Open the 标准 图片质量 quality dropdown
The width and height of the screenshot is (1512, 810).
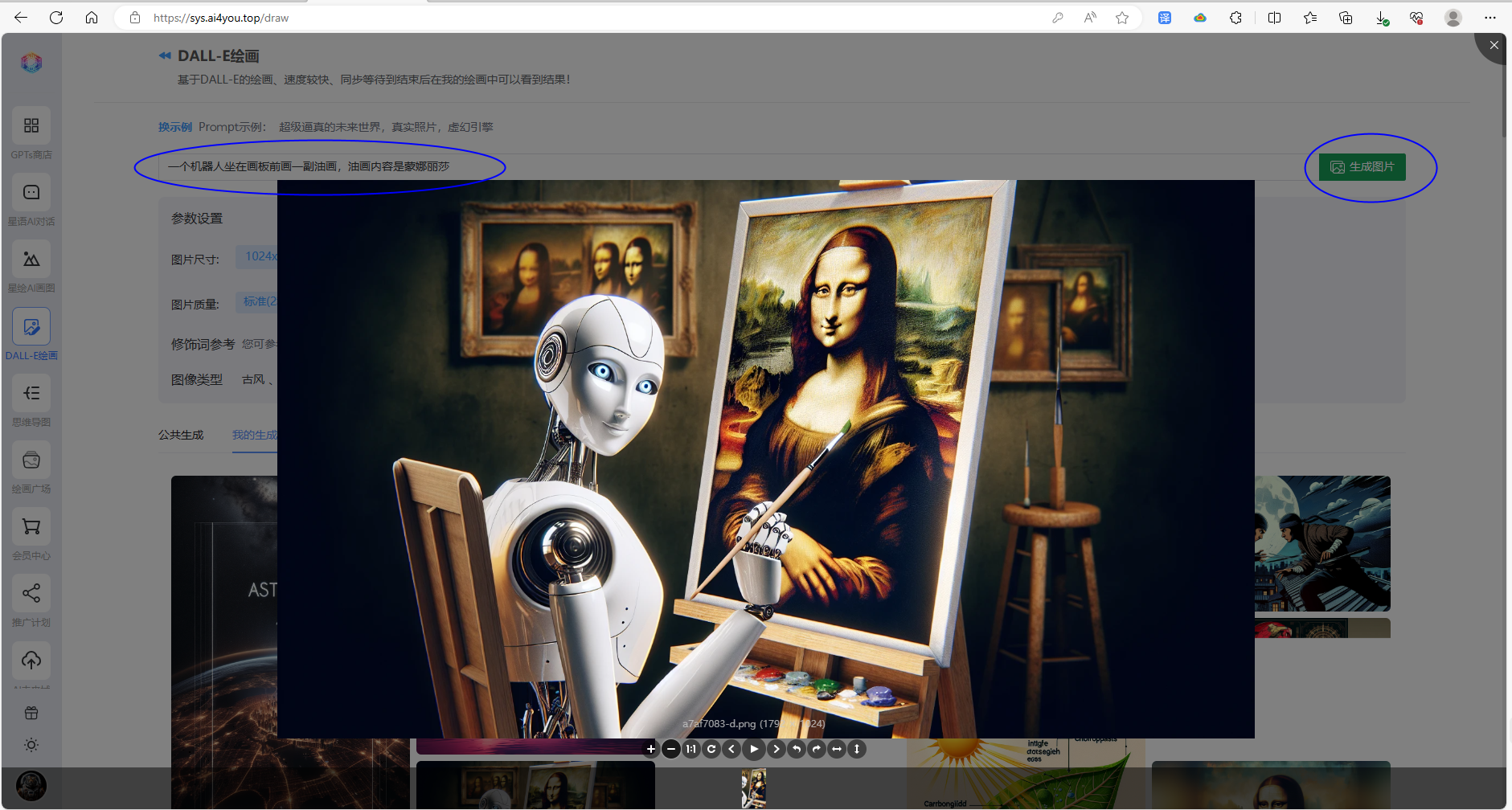pos(256,301)
